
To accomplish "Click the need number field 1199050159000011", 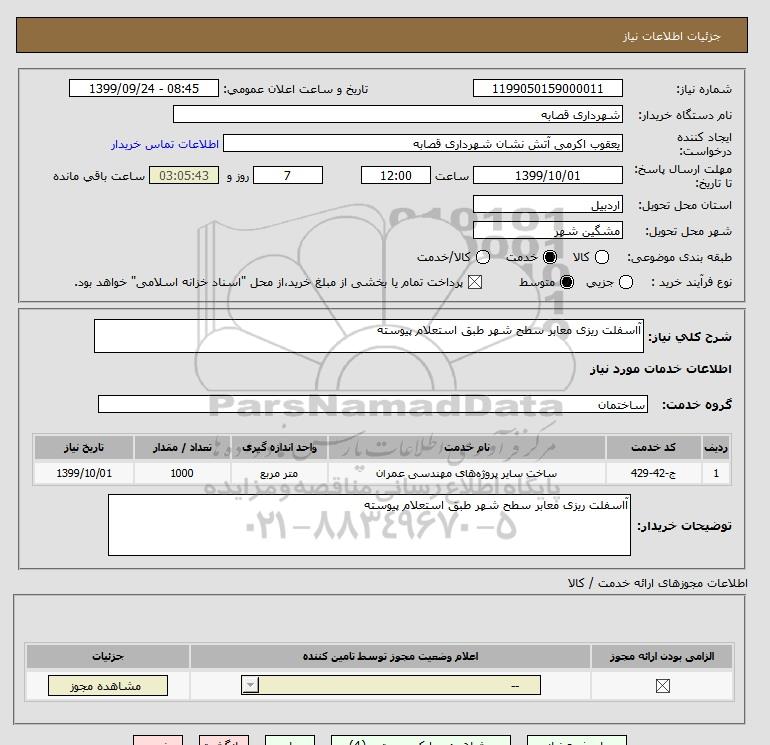I will (548, 89).
